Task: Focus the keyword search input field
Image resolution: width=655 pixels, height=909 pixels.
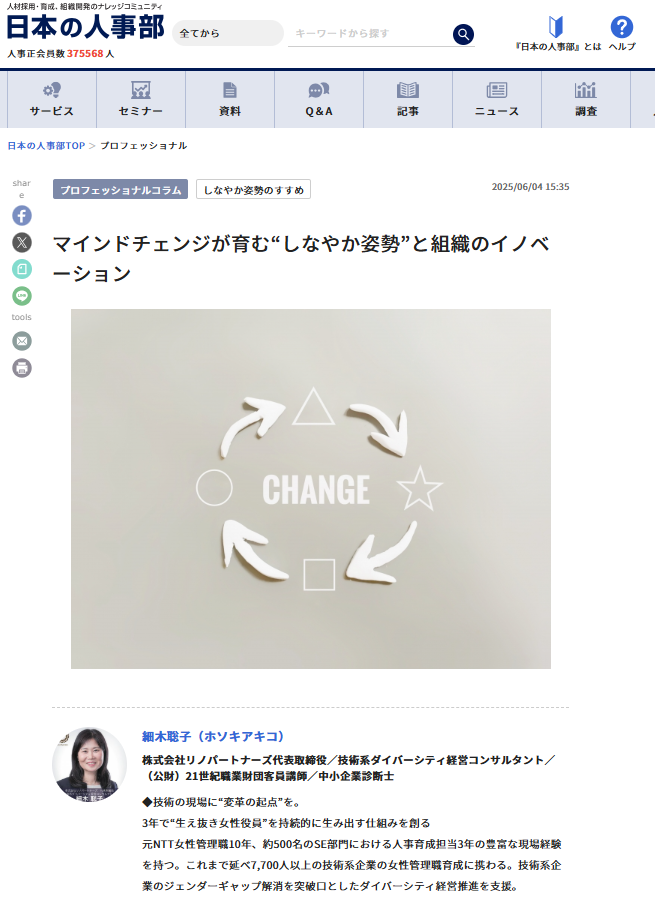Action: click(x=370, y=34)
